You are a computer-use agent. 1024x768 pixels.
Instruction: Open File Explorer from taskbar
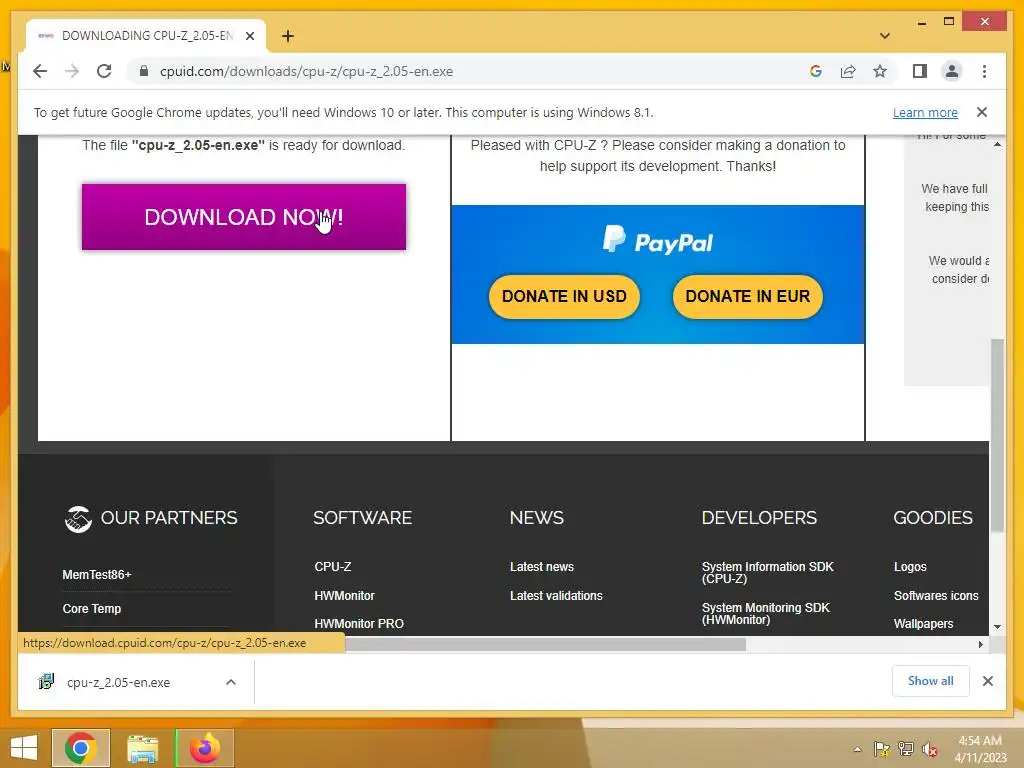(x=142, y=748)
